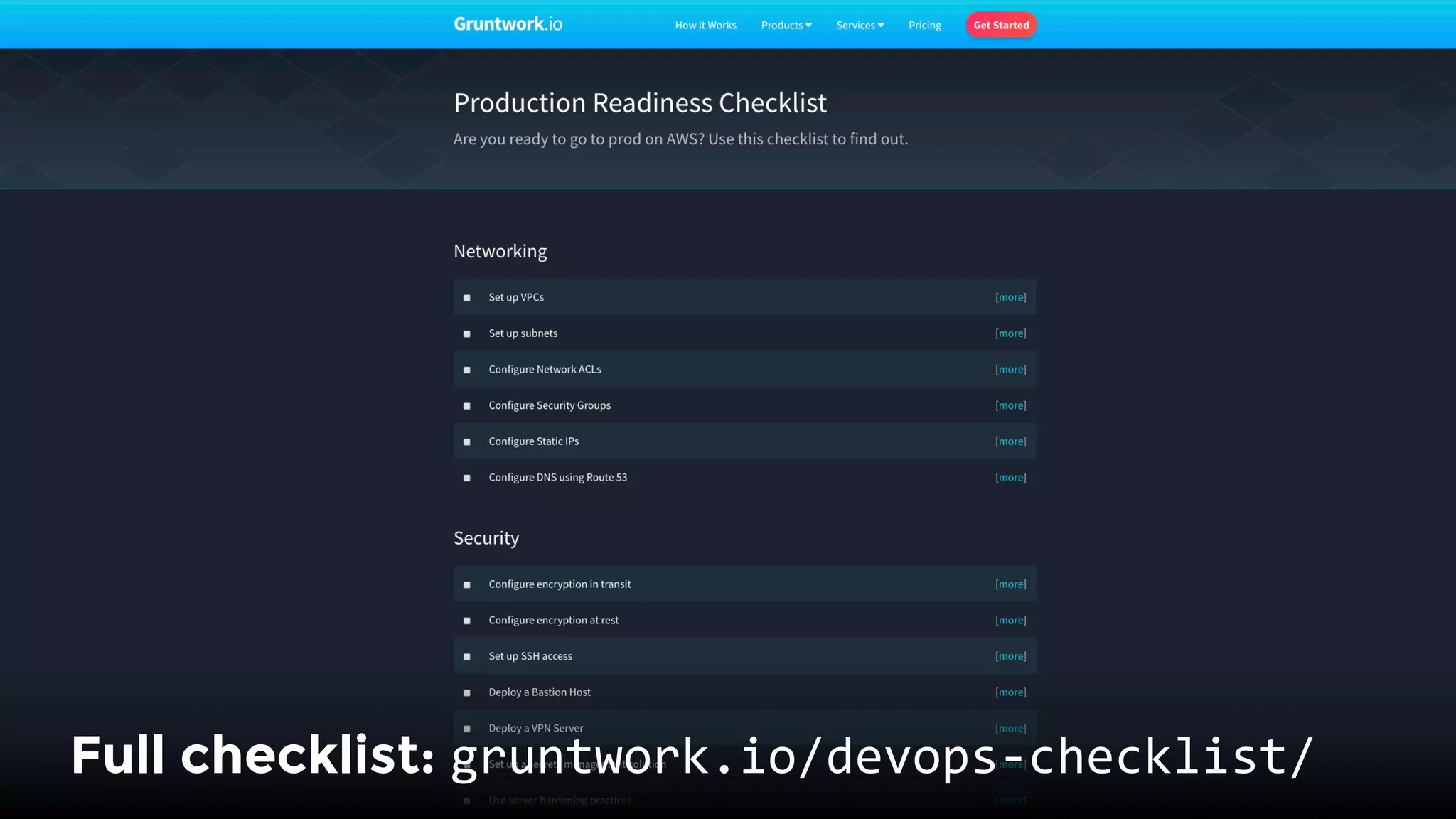This screenshot has width=1456, height=819.
Task: Click the Set up VPCs item text
Action: (x=516, y=297)
